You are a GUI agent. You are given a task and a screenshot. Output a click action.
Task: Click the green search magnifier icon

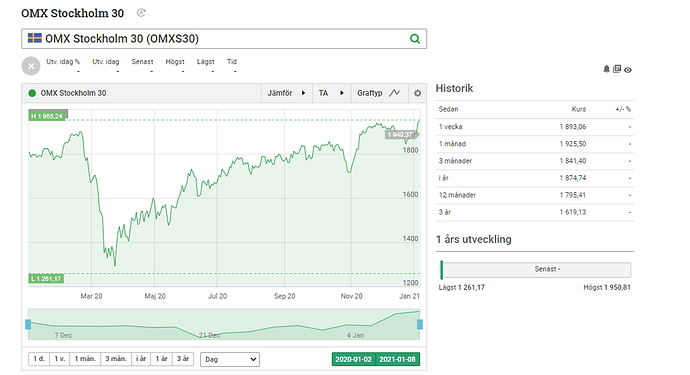pyautogui.click(x=415, y=39)
